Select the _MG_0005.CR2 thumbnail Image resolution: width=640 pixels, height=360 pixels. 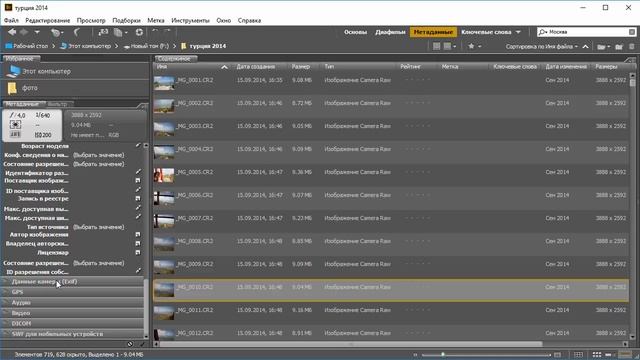click(x=164, y=175)
